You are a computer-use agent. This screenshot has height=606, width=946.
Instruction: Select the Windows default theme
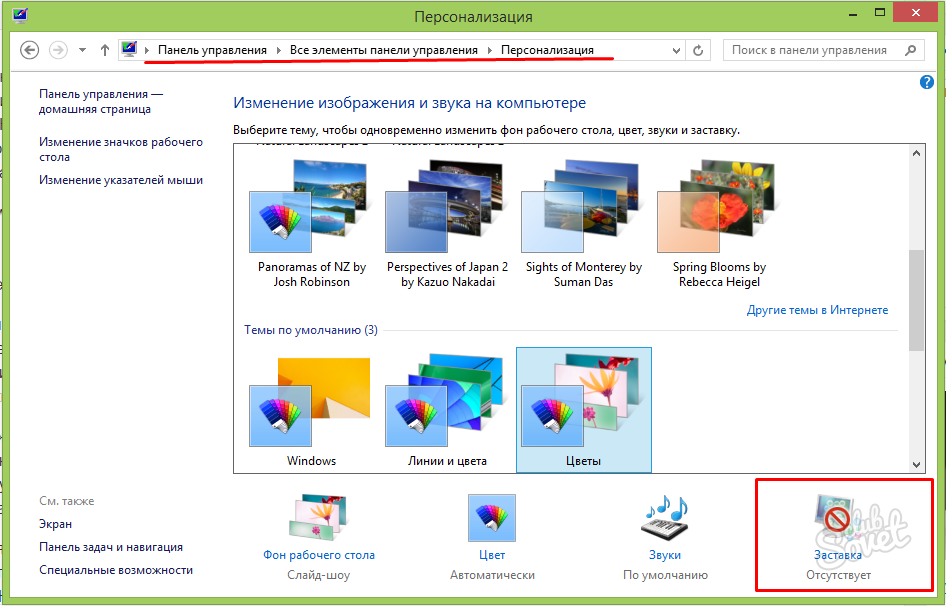coord(310,410)
